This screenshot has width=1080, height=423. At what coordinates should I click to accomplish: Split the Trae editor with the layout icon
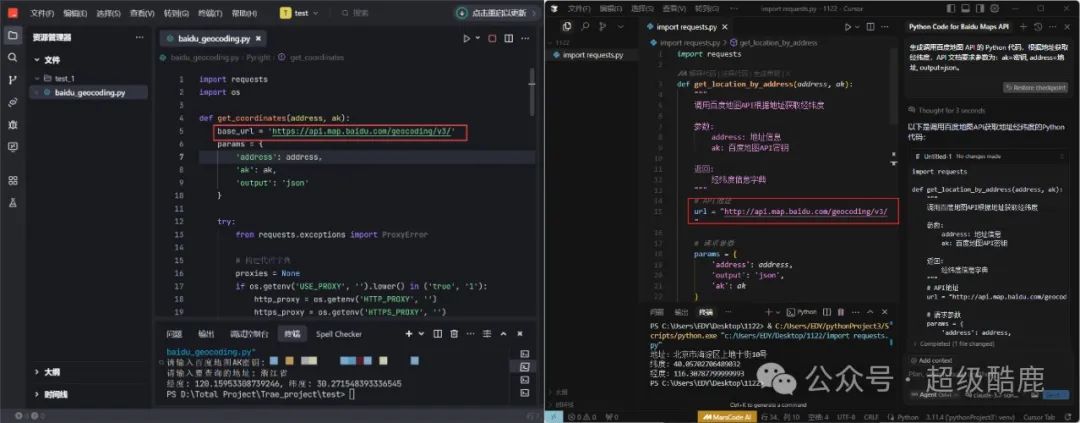(510, 39)
